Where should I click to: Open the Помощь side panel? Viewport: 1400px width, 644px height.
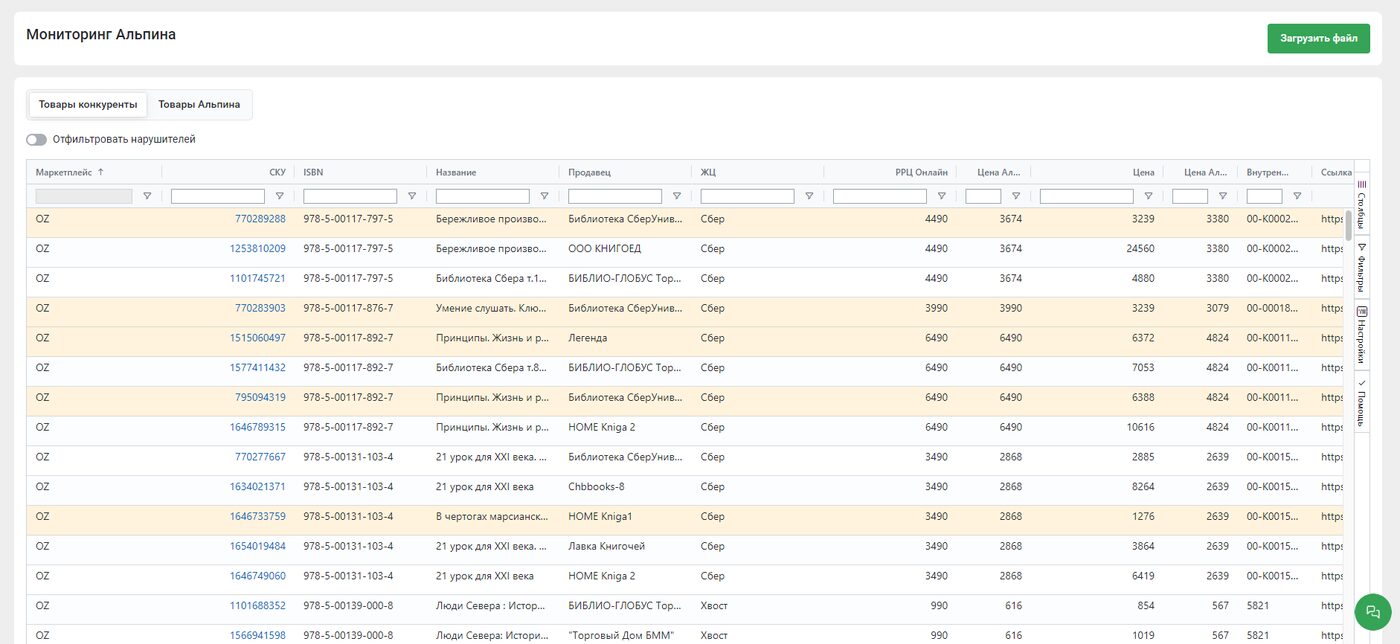(1361, 402)
